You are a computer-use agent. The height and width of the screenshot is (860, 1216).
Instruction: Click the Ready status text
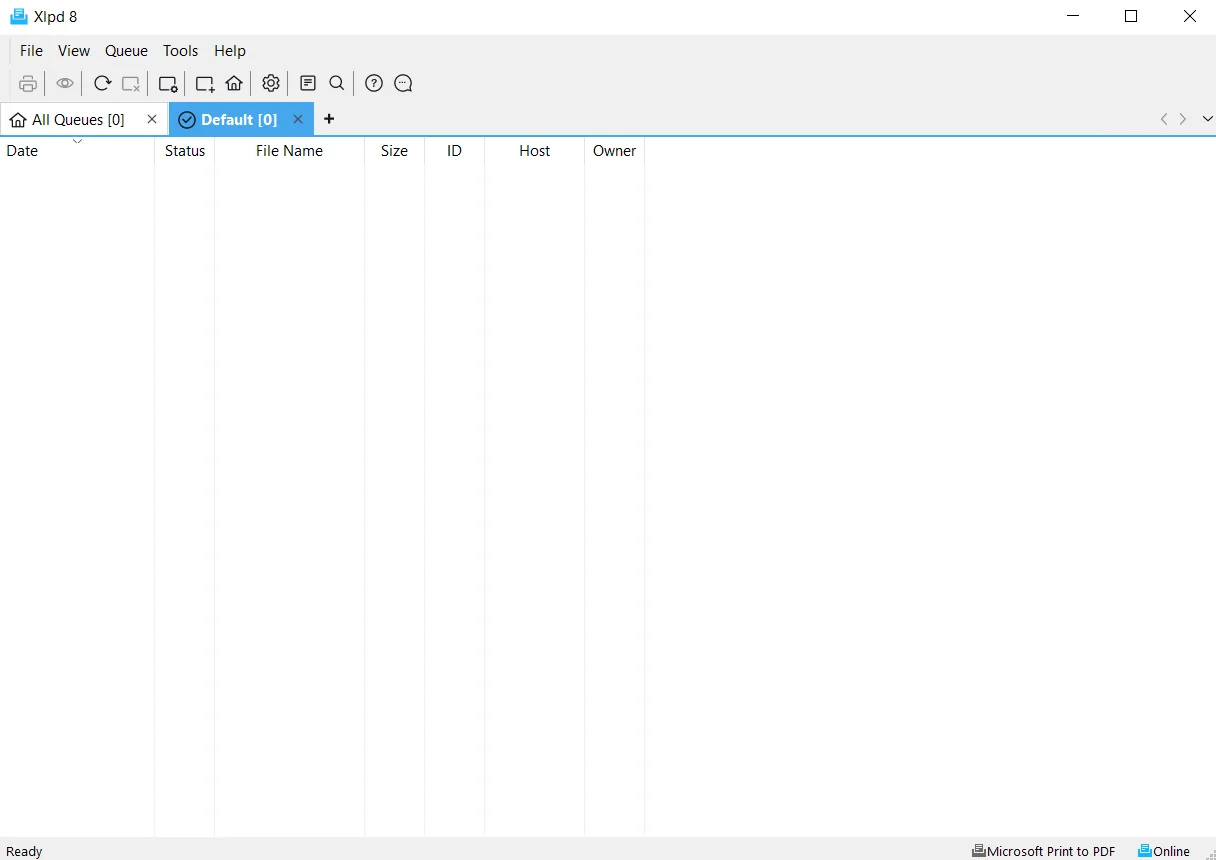click(x=24, y=852)
